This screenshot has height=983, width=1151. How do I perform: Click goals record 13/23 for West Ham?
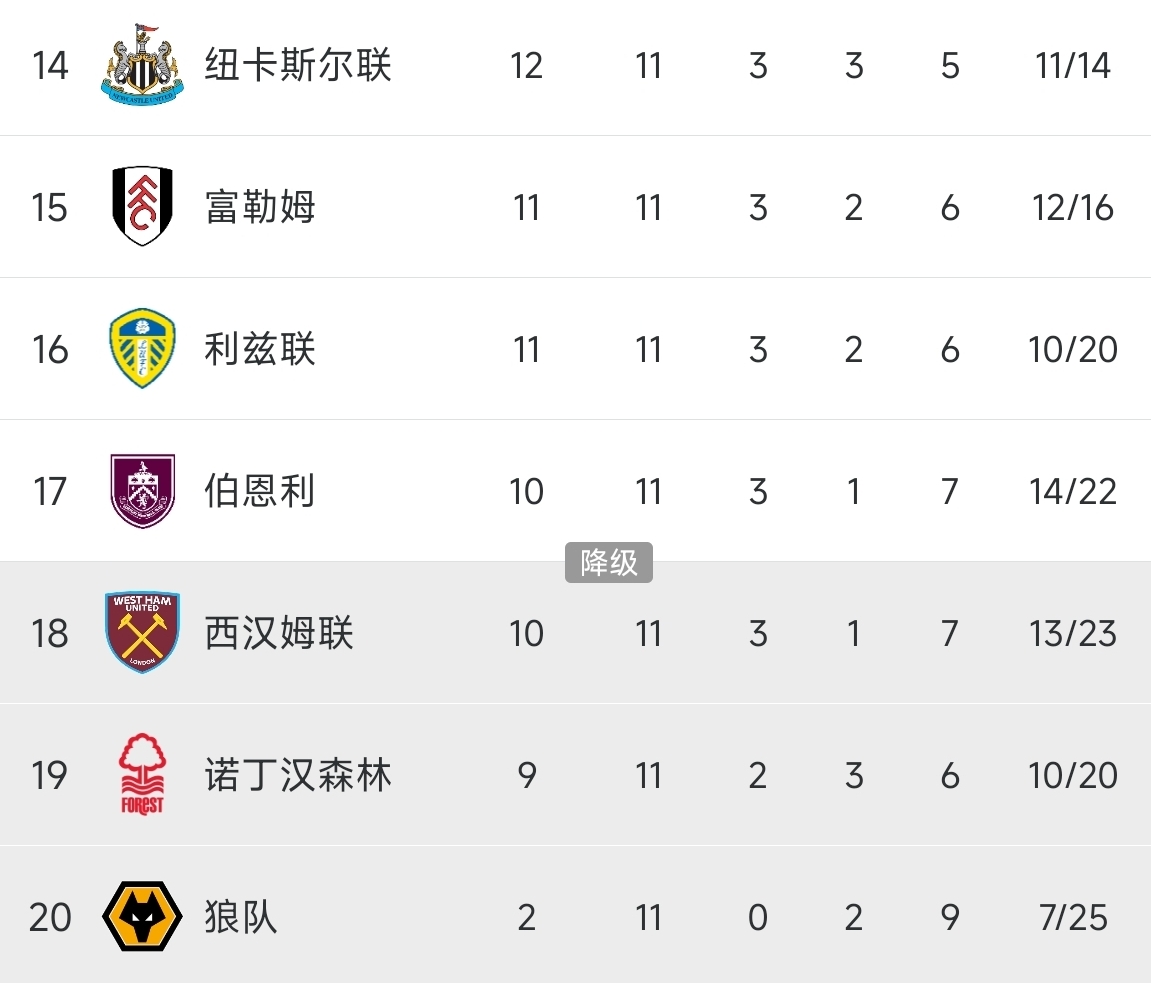tap(1073, 634)
